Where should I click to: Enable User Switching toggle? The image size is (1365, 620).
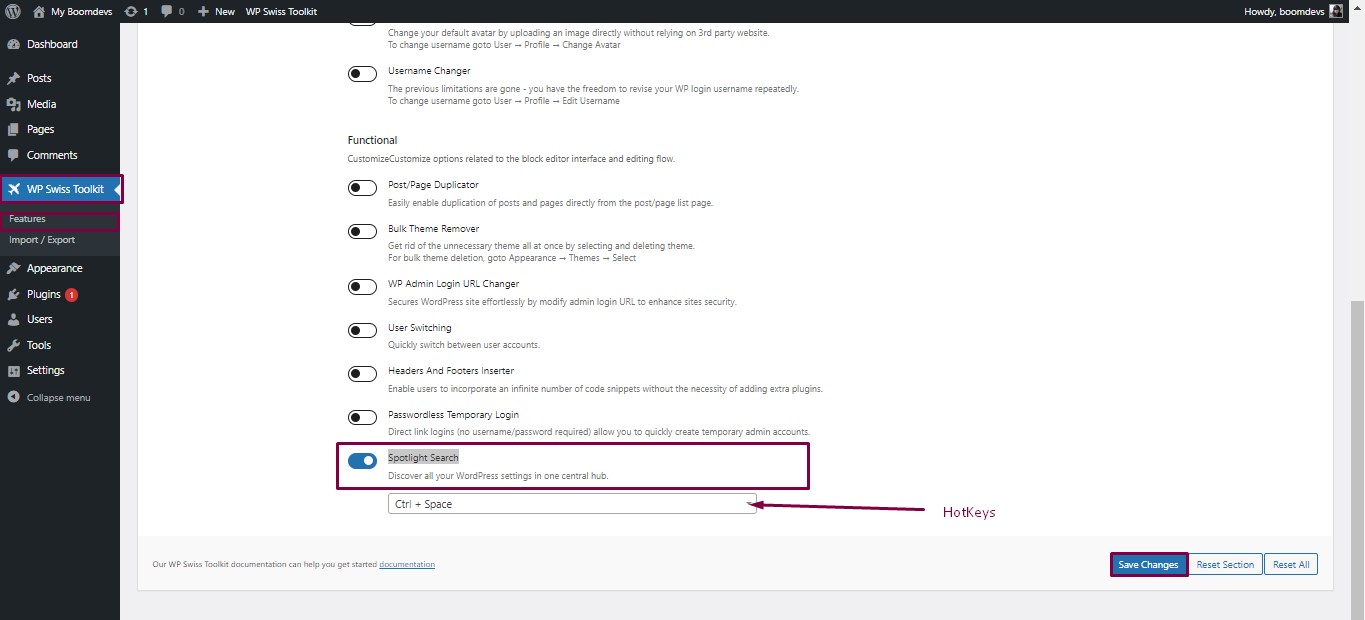[362, 330]
